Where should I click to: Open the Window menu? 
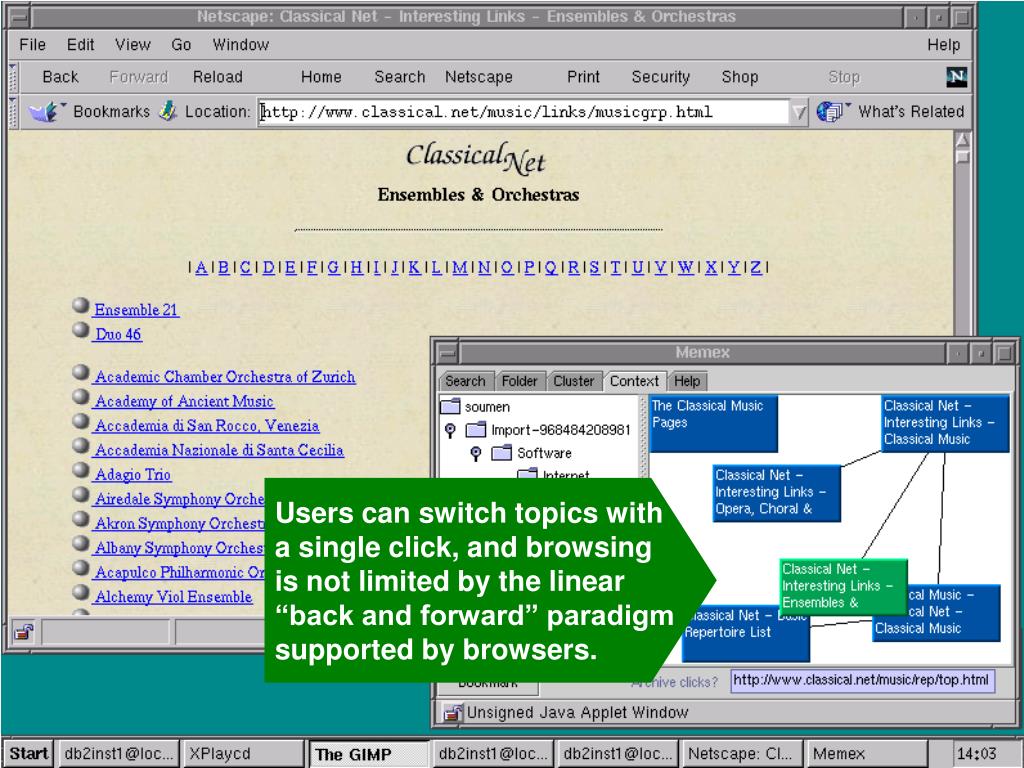(x=240, y=44)
